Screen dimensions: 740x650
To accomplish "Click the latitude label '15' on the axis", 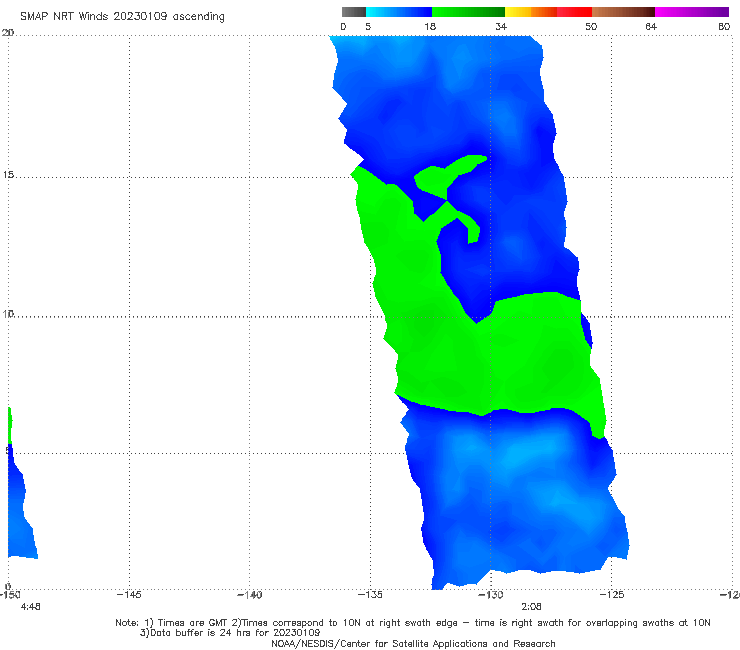I will point(8,175).
